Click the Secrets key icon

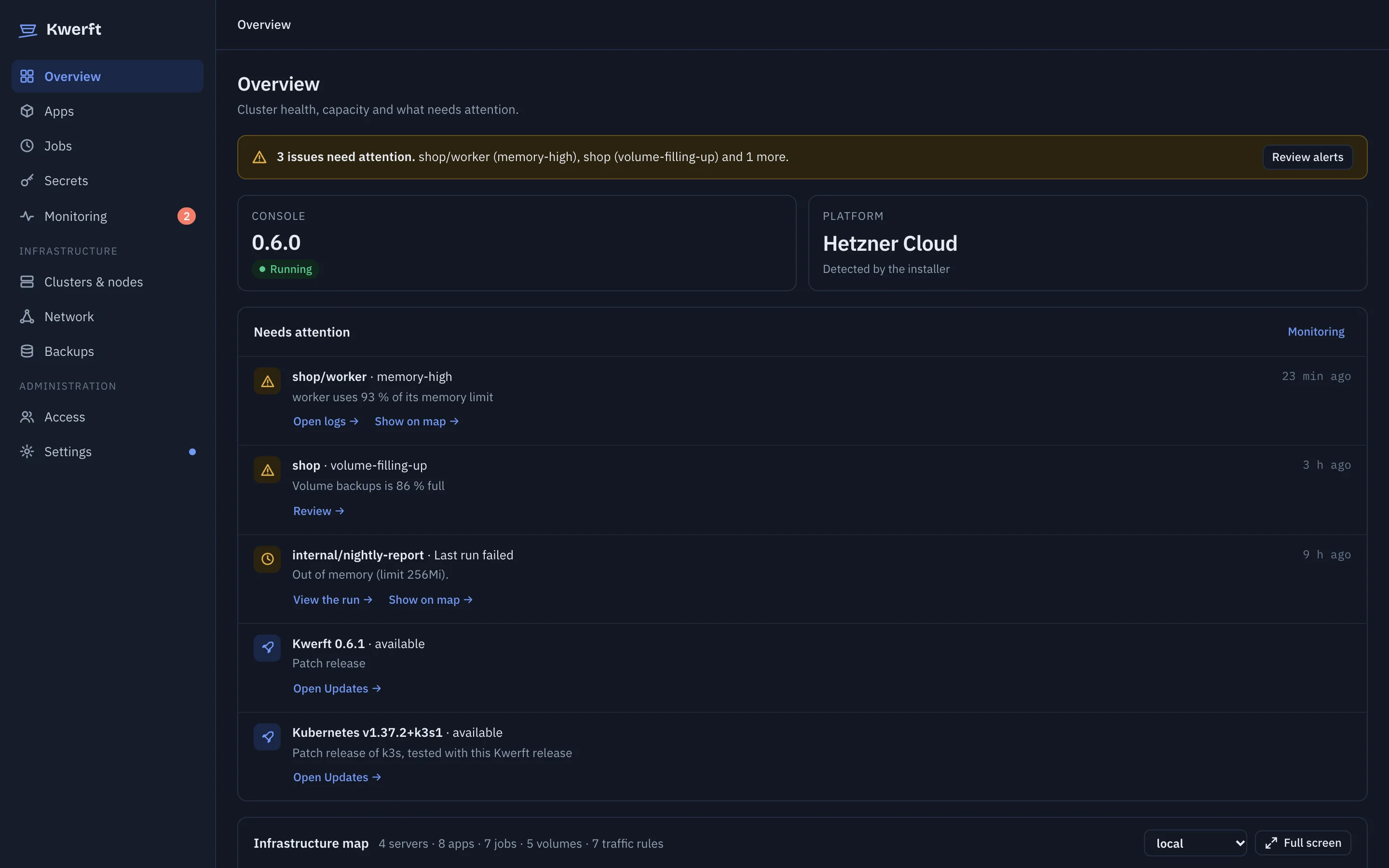(x=27, y=180)
